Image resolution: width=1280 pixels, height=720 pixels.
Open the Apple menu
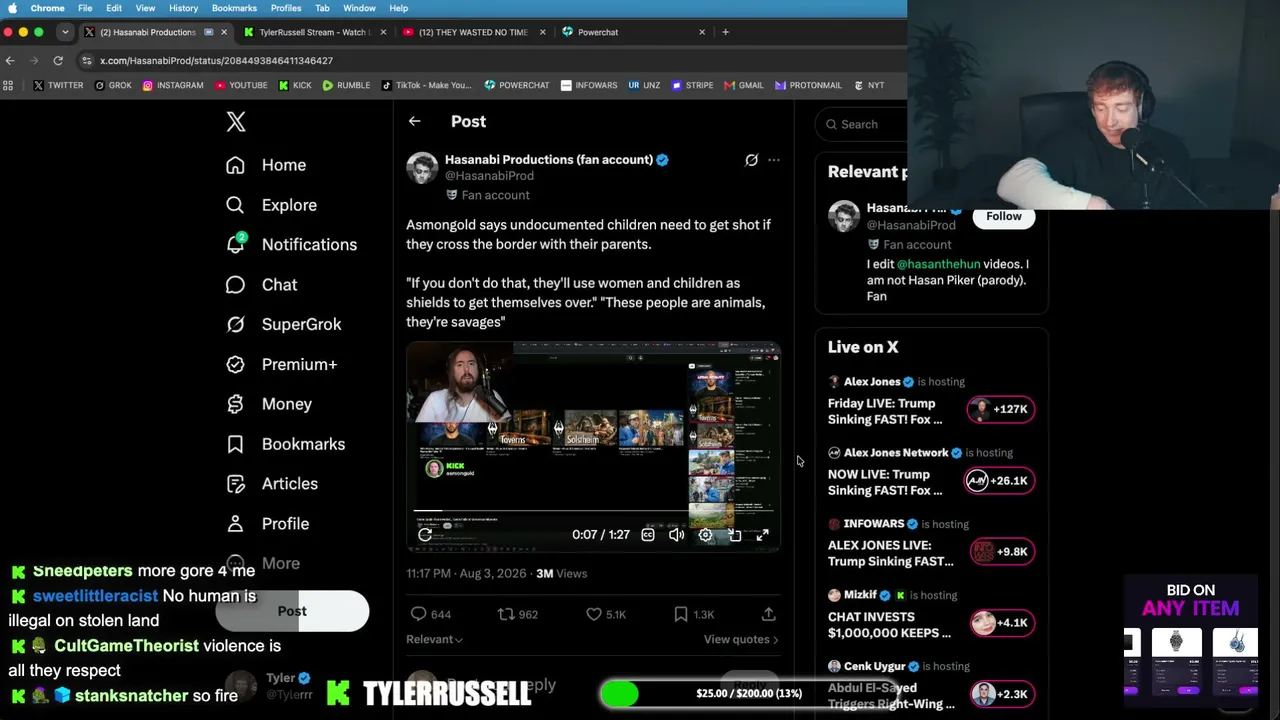13,8
